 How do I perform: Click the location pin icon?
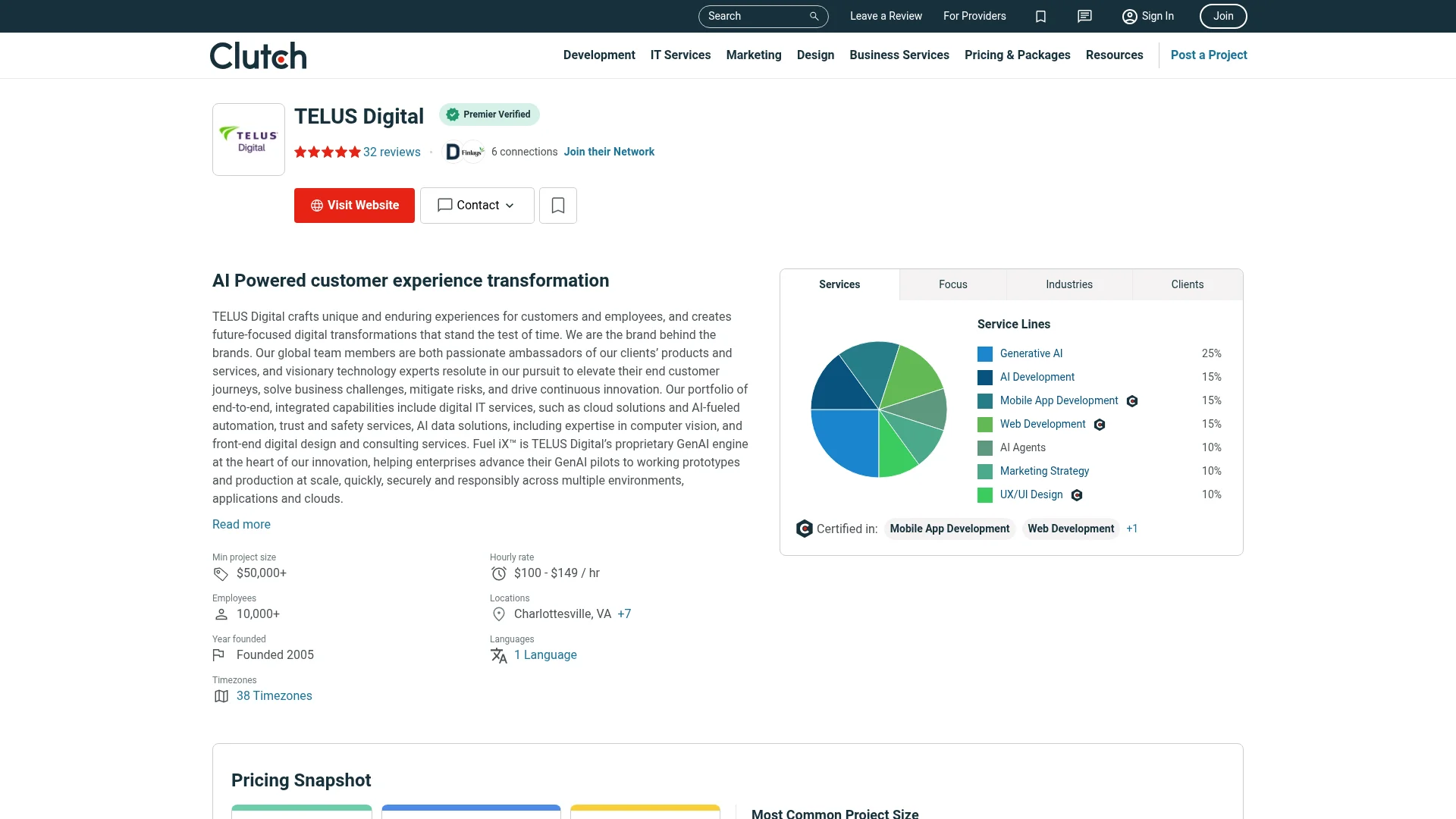click(498, 614)
